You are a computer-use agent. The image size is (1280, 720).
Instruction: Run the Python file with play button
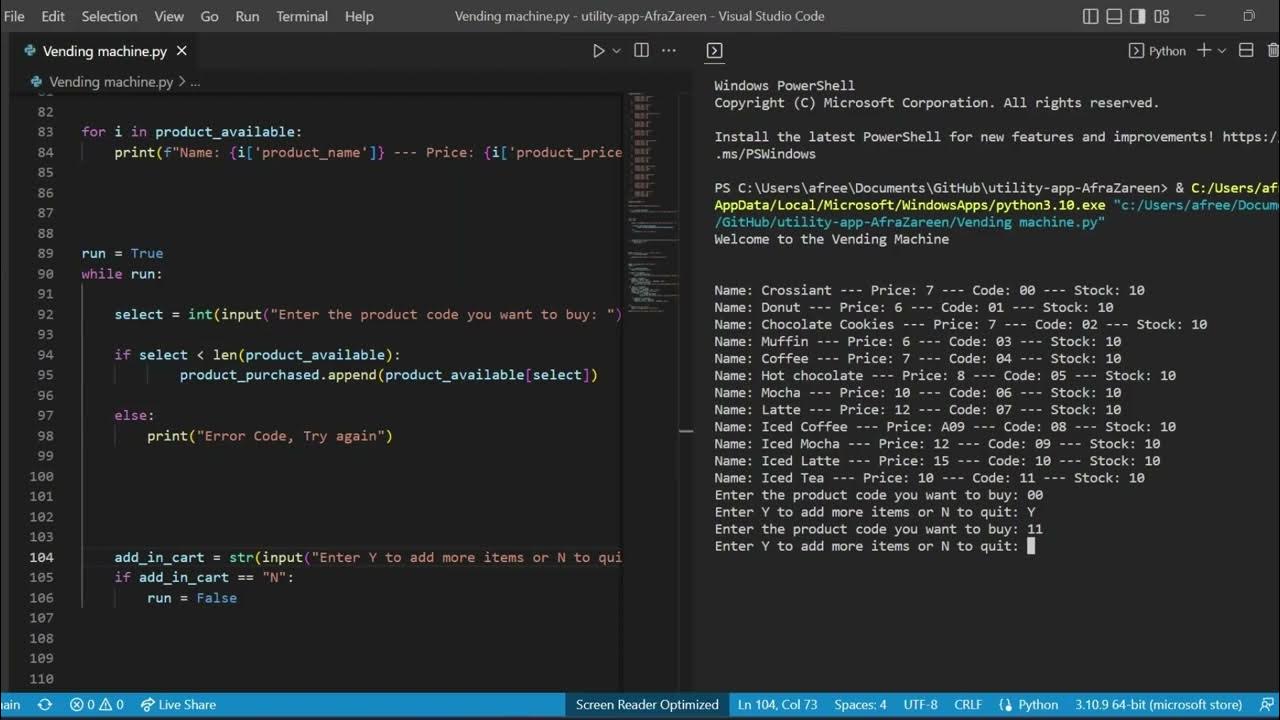point(598,51)
